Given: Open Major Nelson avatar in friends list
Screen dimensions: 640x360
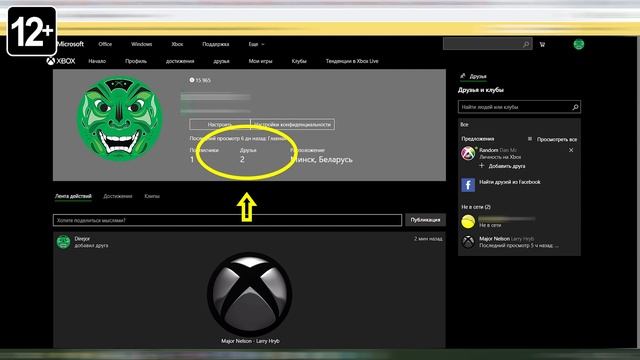Looking at the screenshot, I should [468, 242].
